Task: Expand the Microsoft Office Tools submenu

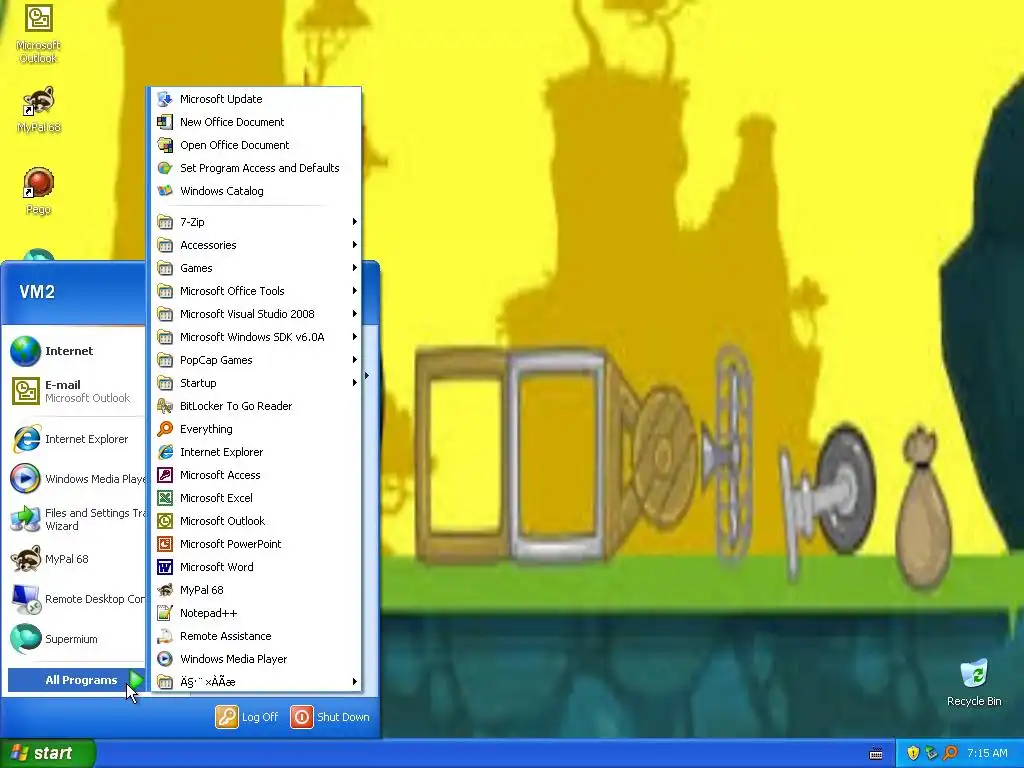Action: pos(256,291)
